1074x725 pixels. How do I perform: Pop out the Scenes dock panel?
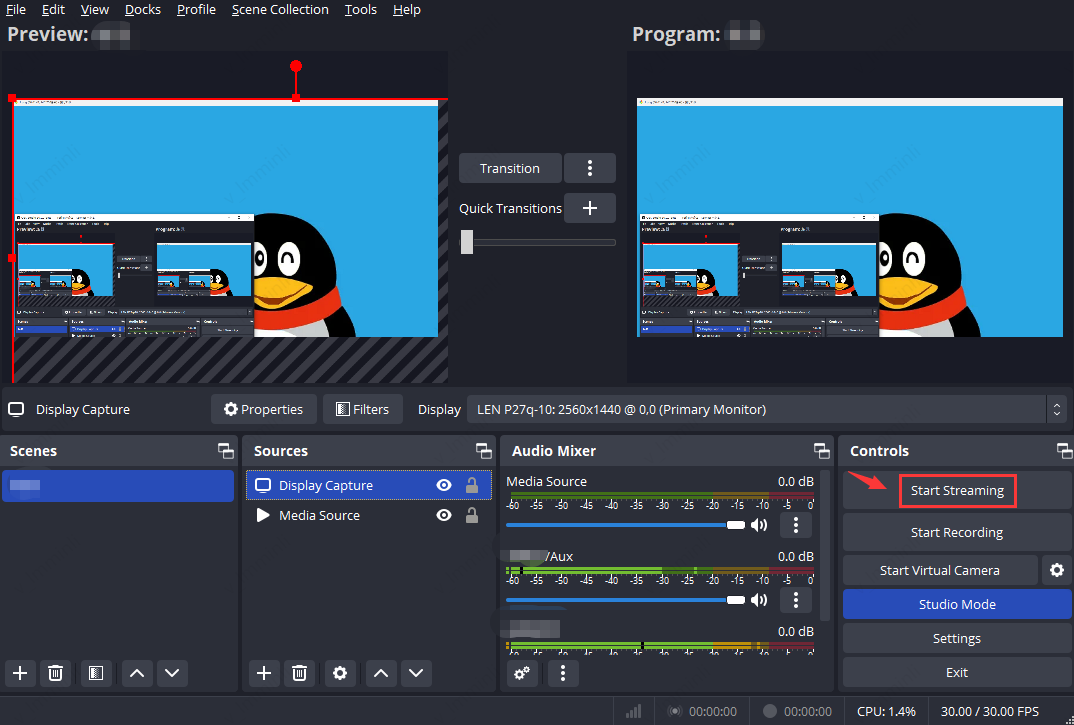(225, 450)
